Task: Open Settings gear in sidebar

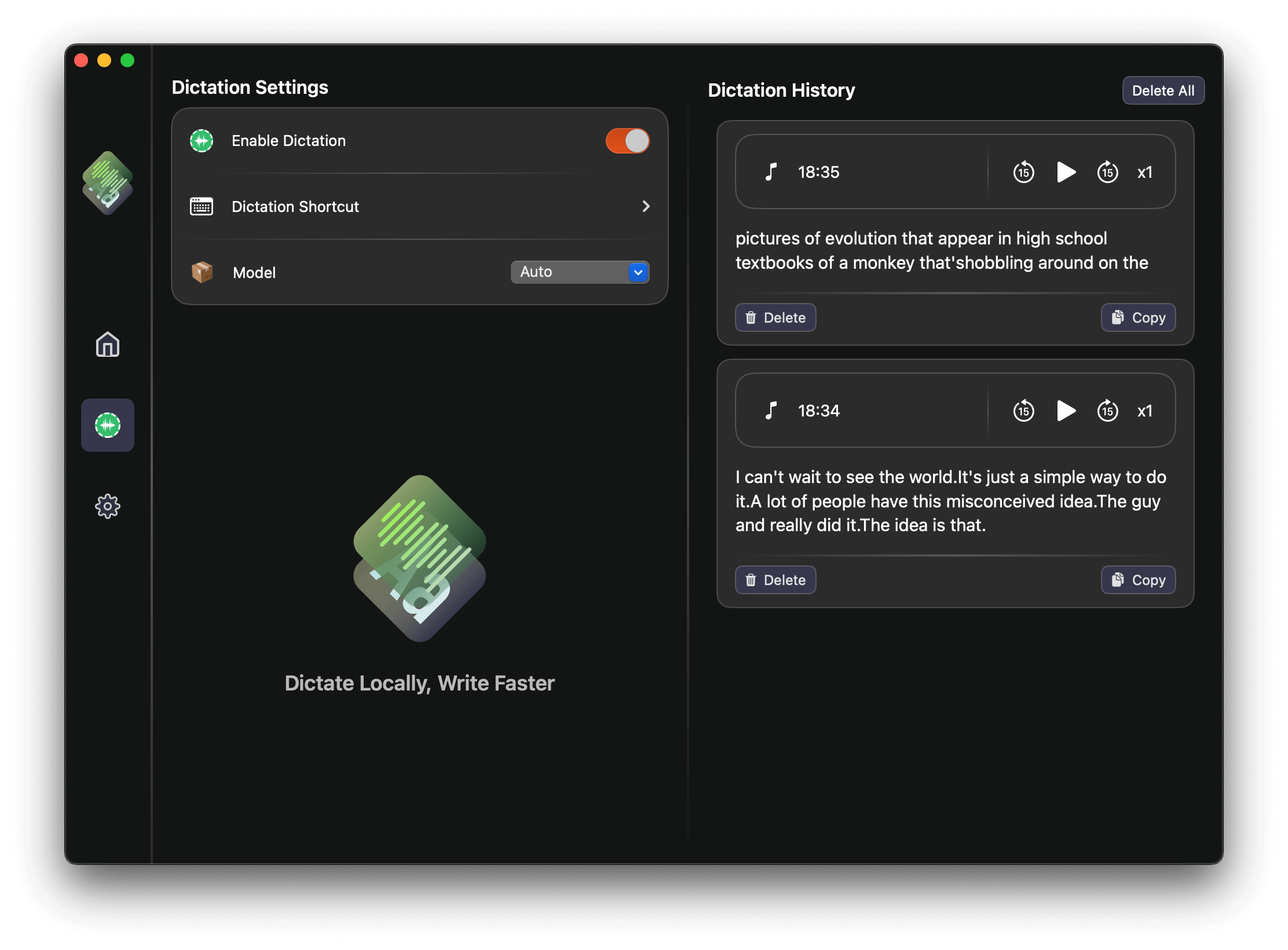Action: tap(108, 506)
